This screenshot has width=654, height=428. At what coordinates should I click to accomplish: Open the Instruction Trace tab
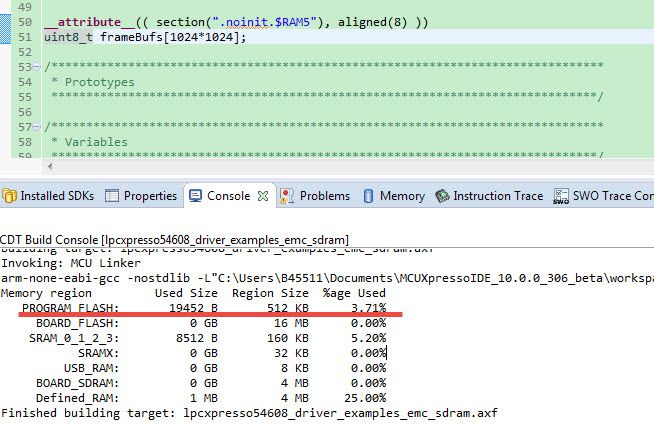[x=489, y=196]
